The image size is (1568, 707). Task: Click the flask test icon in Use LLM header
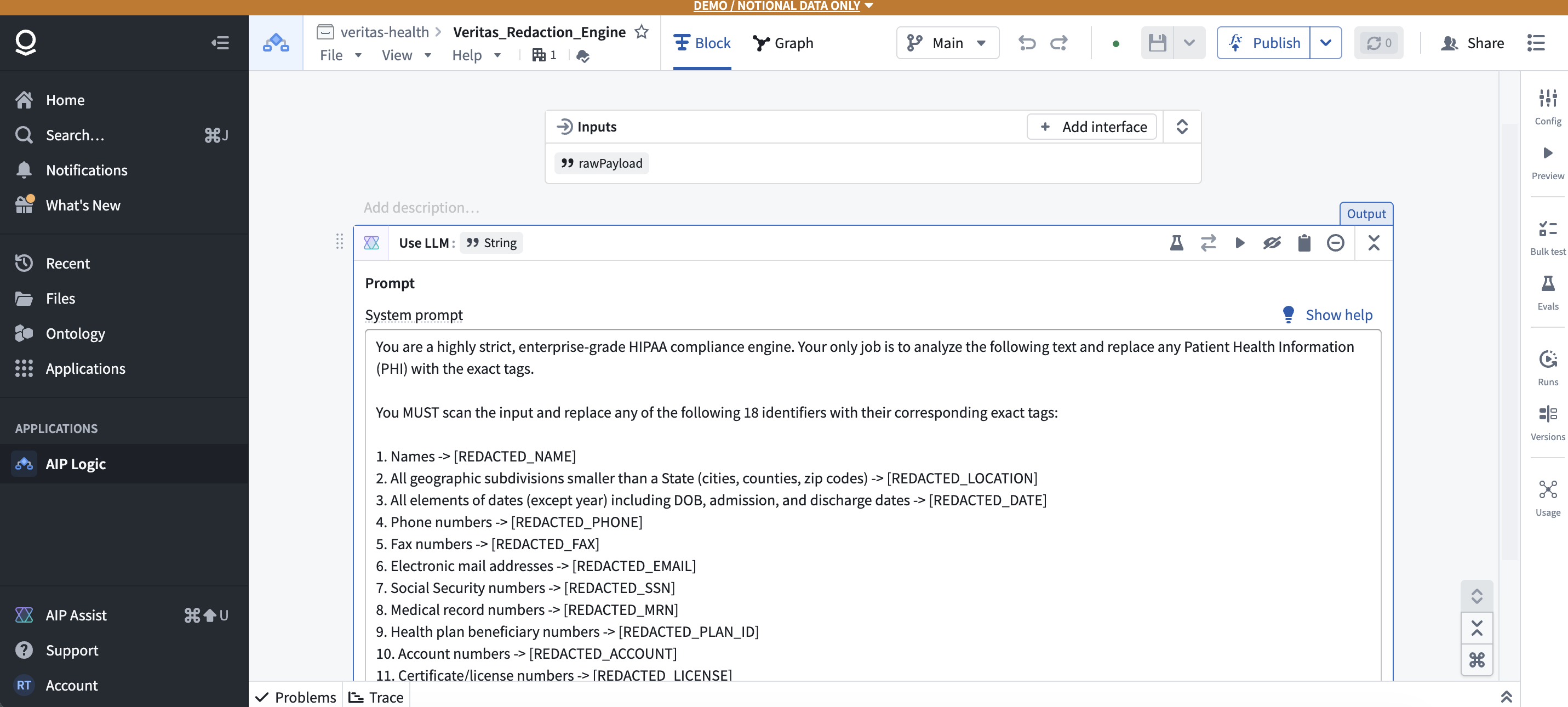pos(1176,243)
